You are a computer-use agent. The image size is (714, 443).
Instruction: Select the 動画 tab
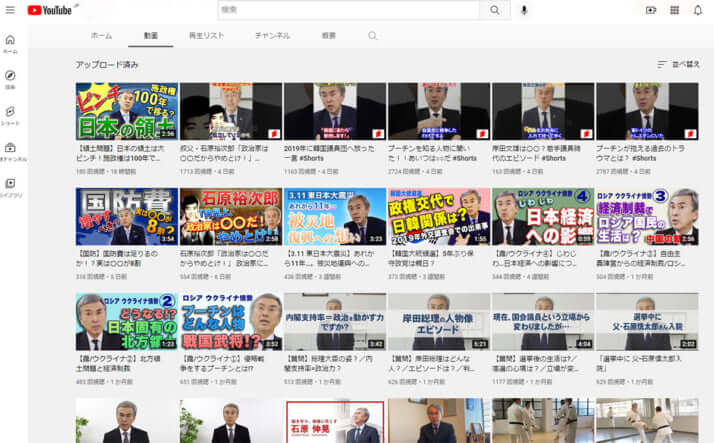[x=151, y=36]
